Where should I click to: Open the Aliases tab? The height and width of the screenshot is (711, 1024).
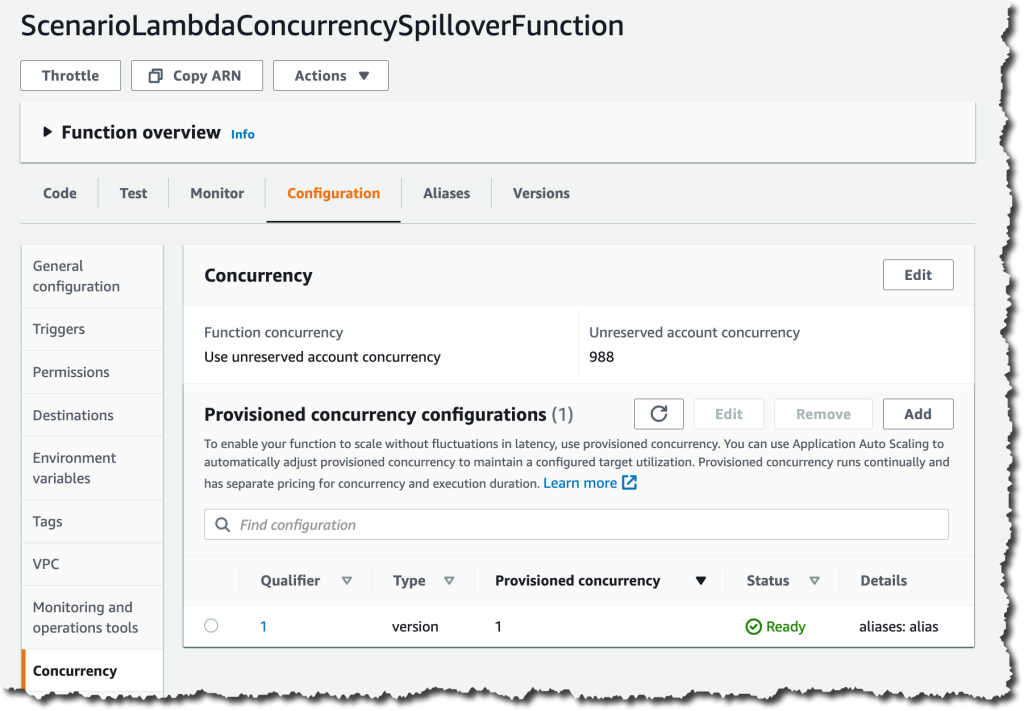[x=446, y=193]
